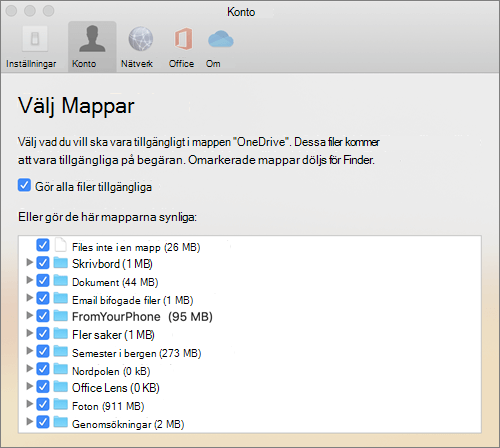
Task: Select row Fler saker (1 MB)
Action: click(x=113, y=335)
